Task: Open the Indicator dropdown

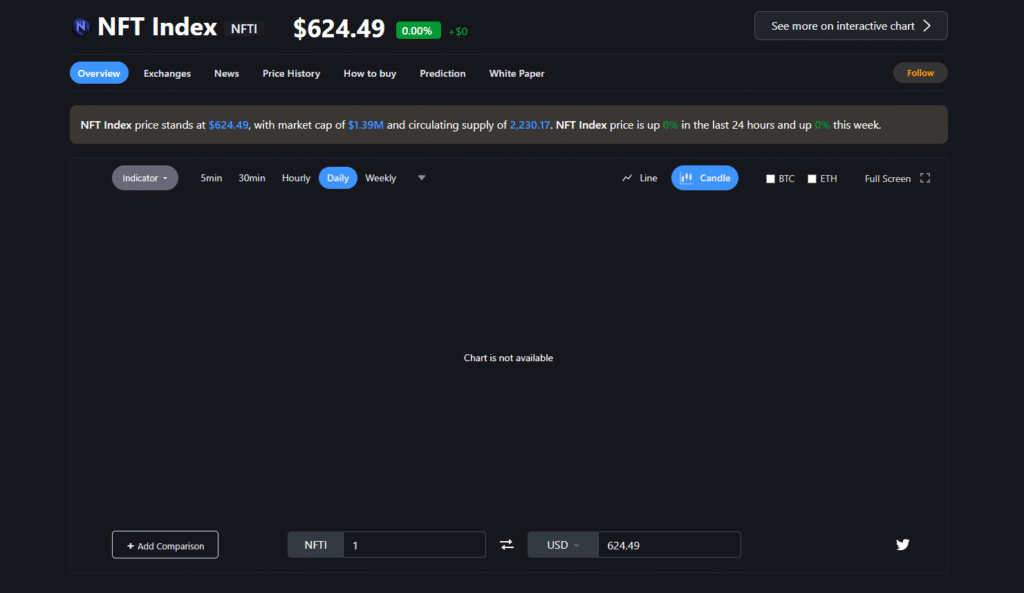Action: (145, 178)
